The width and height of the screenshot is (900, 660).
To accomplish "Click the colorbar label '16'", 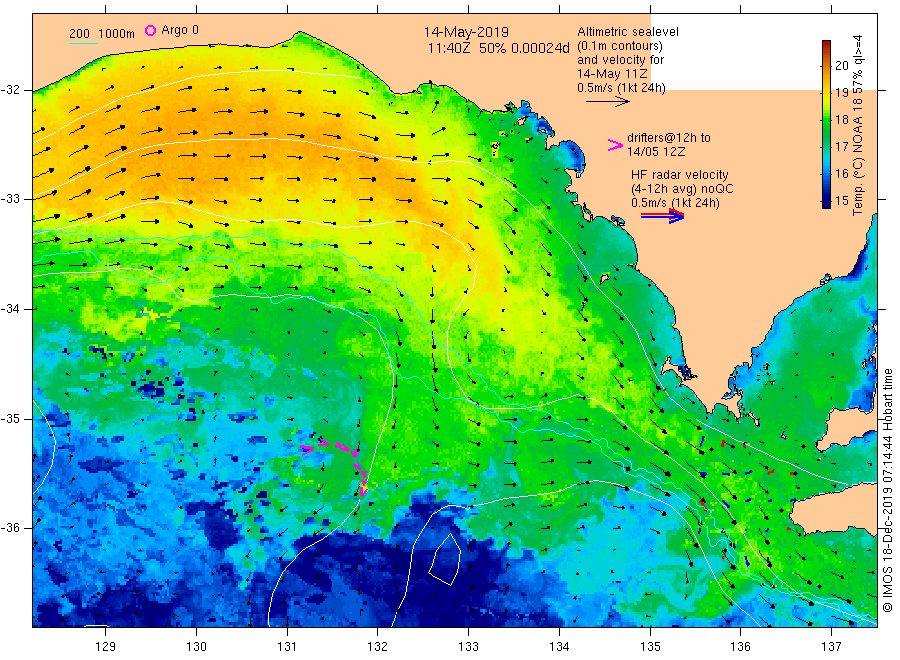I will pyautogui.click(x=841, y=174).
